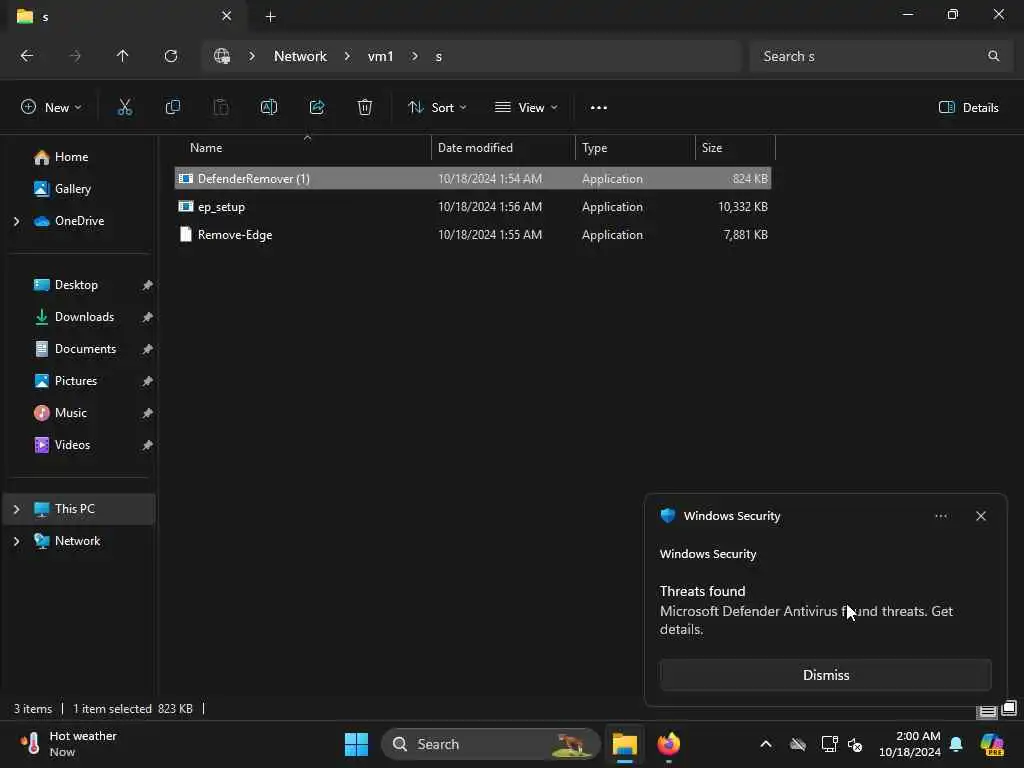1024x768 pixels.
Task: Click the network tray icon
Action: [x=829, y=744]
